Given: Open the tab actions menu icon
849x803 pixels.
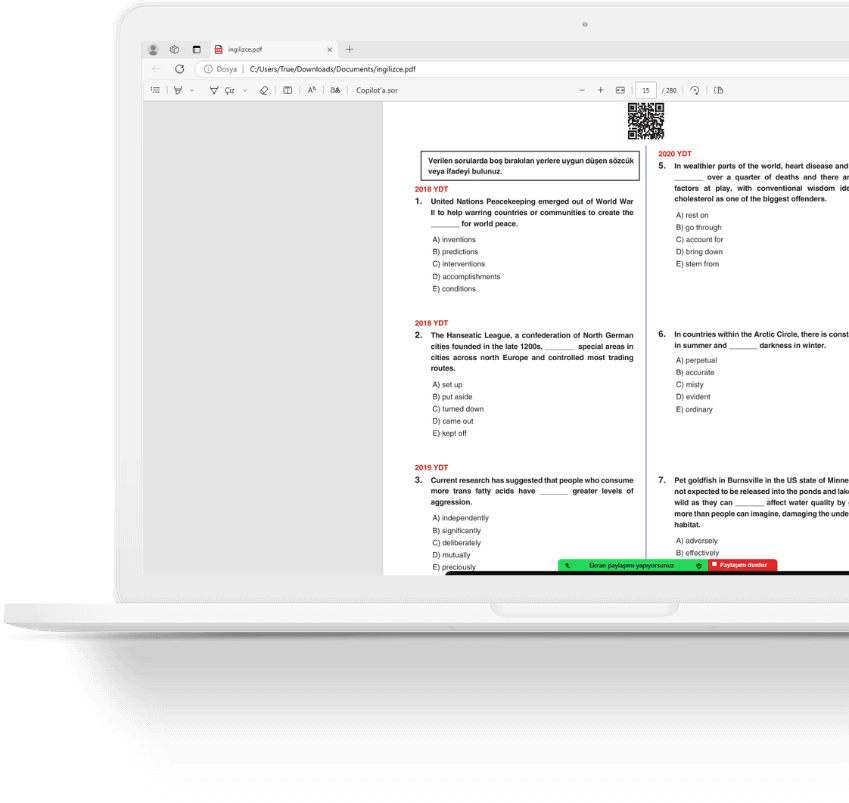Looking at the screenshot, I should 197,49.
